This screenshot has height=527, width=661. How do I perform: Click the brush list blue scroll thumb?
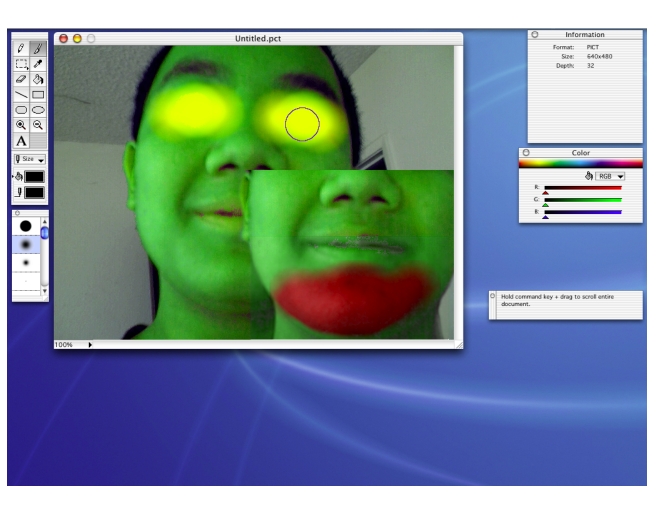pos(45,233)
